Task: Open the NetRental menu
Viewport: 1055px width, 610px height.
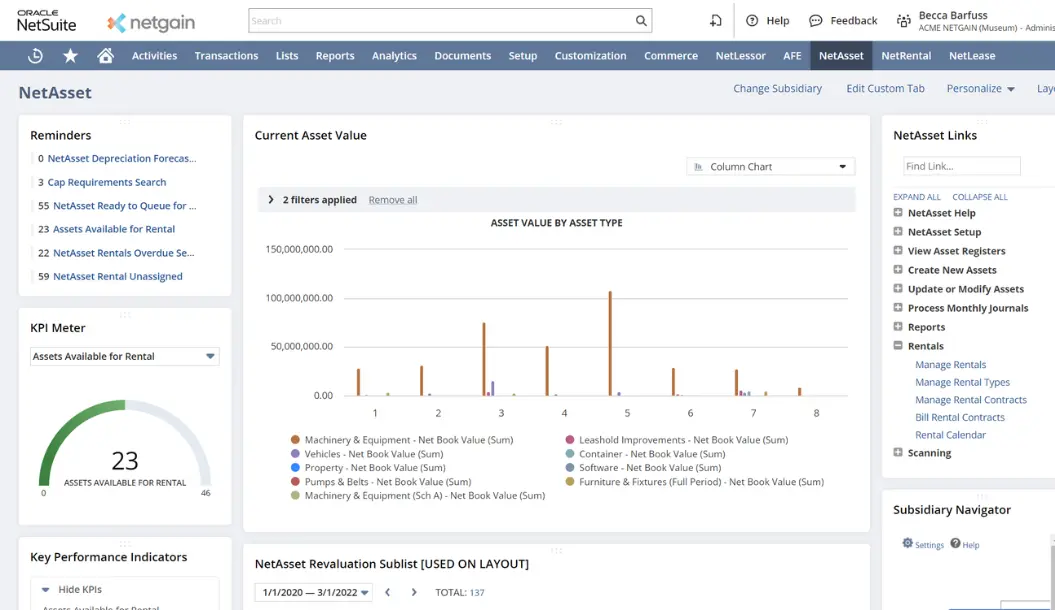Action: click(906, 56)
